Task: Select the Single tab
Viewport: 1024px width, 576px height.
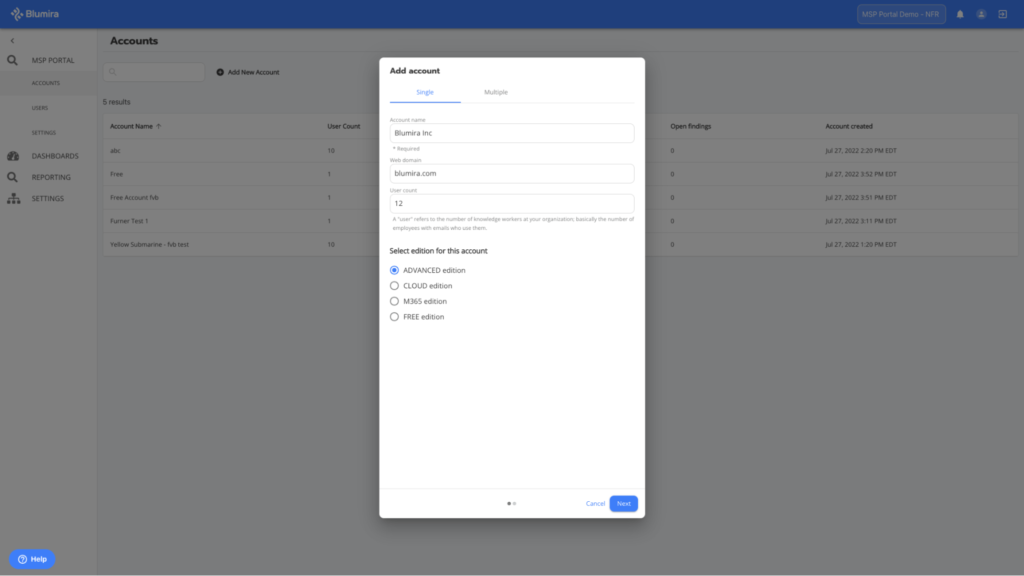Action: 424,91
